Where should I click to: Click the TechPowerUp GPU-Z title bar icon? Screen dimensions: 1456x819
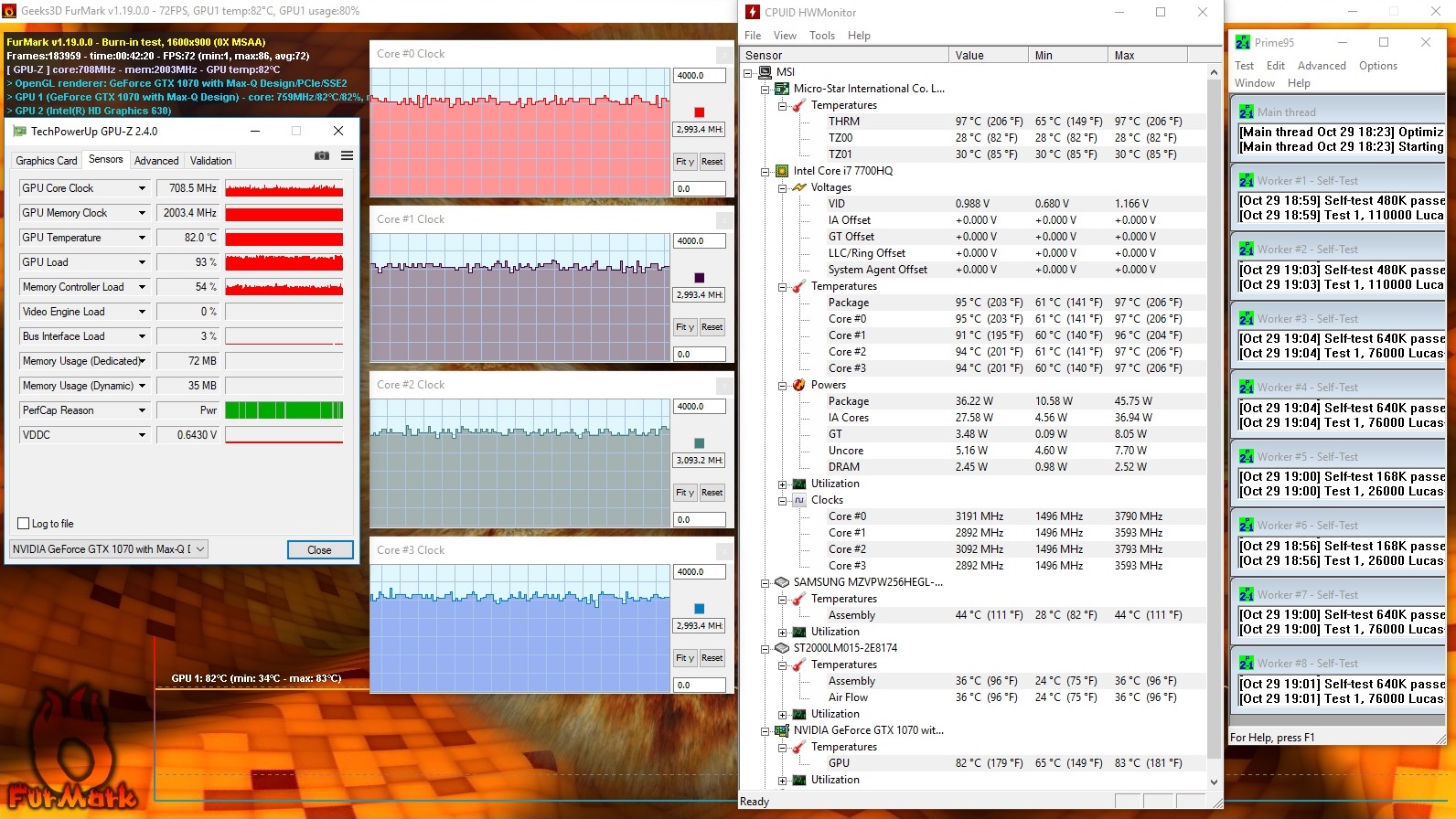tap(19, 132)
